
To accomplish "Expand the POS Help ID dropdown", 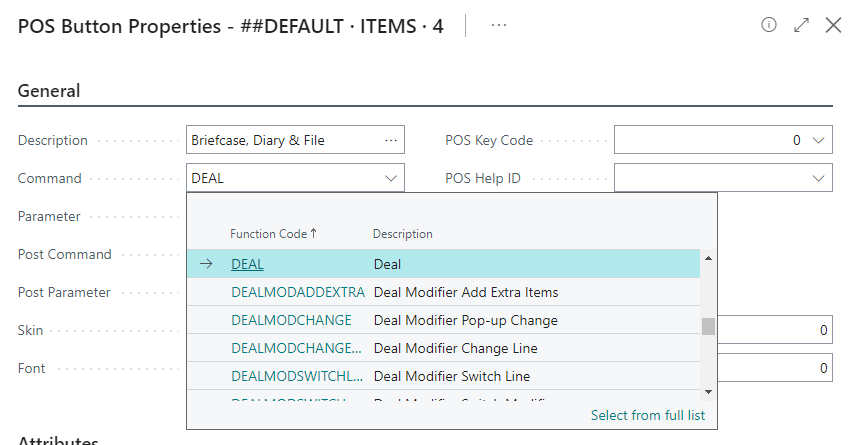I will (819, 179).
